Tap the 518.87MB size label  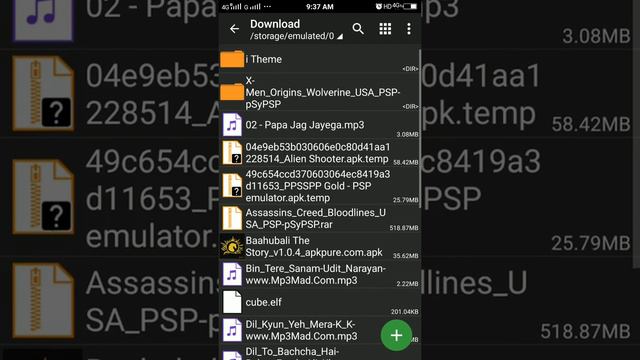coord(404,228)
